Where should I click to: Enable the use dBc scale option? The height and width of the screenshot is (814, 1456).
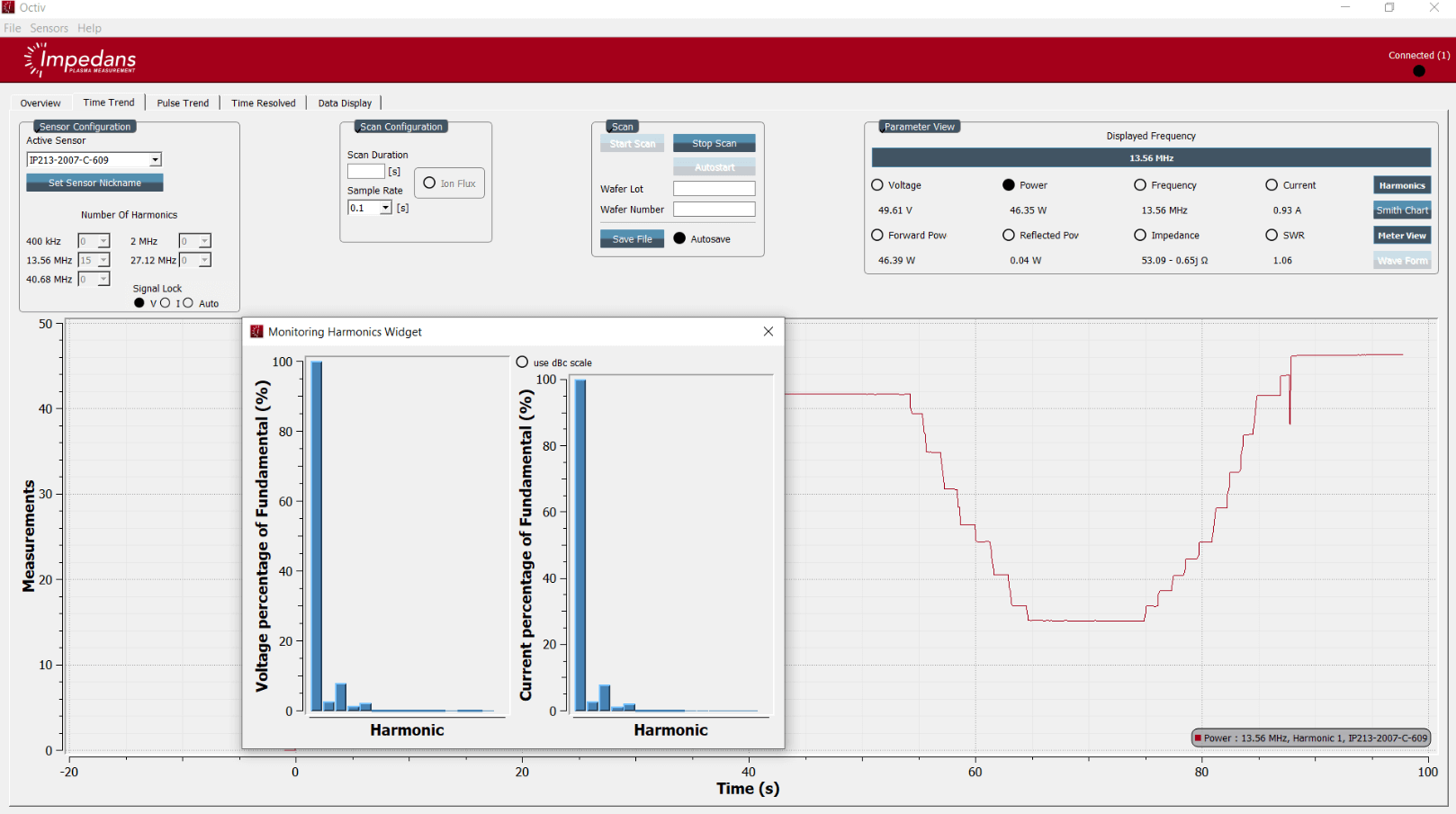522,362
